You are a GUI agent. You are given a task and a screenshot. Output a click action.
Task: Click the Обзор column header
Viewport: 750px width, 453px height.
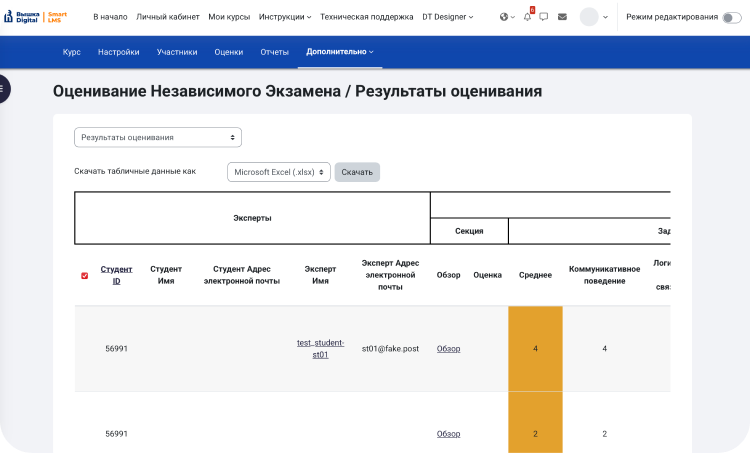point(448,275)
